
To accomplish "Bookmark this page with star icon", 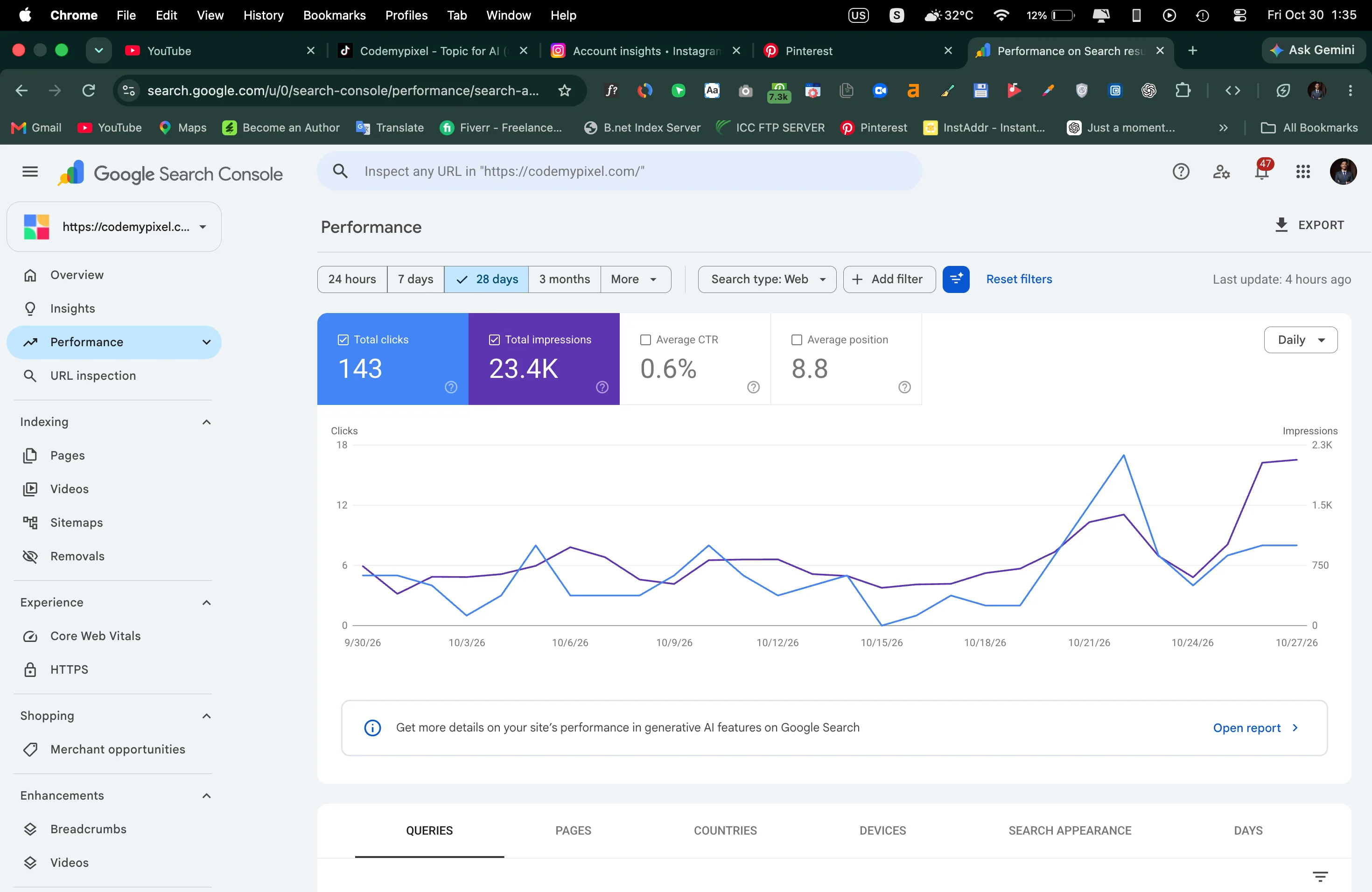I will tap(564, 91).
